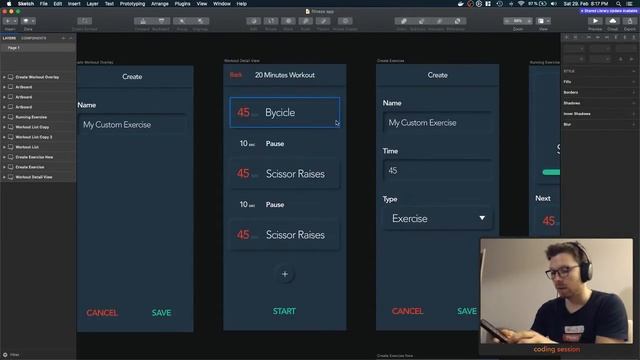
Task: Apply the Difference boolean operation
Action: coord(457,21)
